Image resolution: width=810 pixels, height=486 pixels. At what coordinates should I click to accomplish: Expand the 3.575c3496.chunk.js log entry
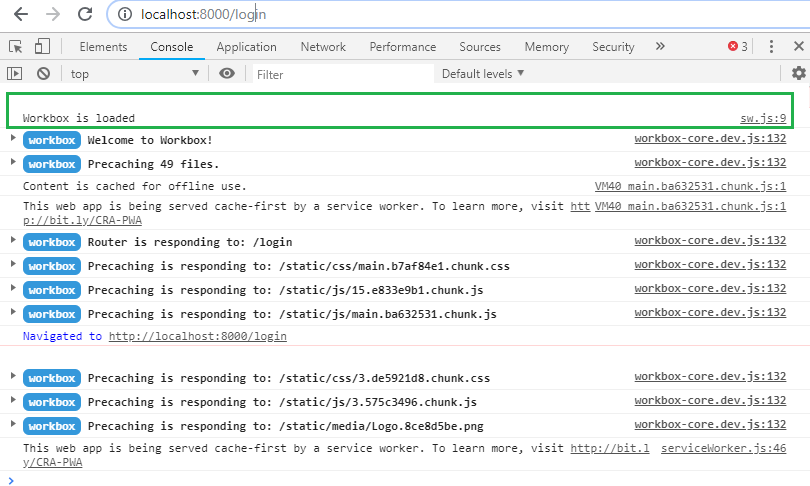tap(13, 400)
